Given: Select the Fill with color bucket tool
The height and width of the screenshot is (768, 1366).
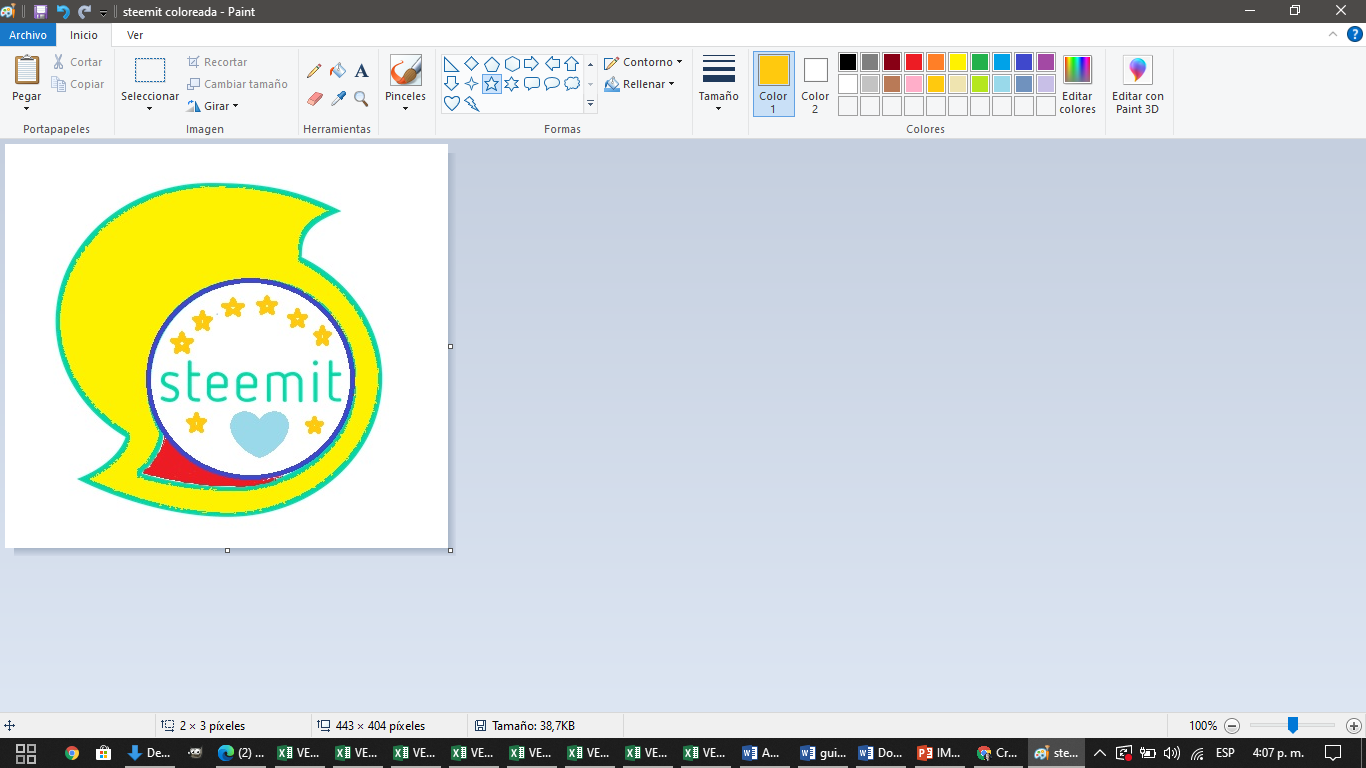Looking at the screenshot, I should pyautogui.click(x=338, y=71).
